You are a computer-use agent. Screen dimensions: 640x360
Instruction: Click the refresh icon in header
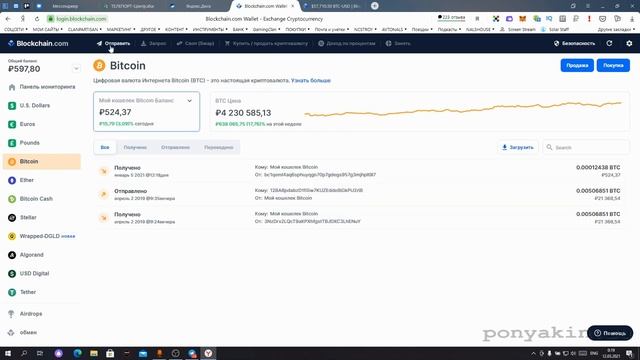(609, 43)
